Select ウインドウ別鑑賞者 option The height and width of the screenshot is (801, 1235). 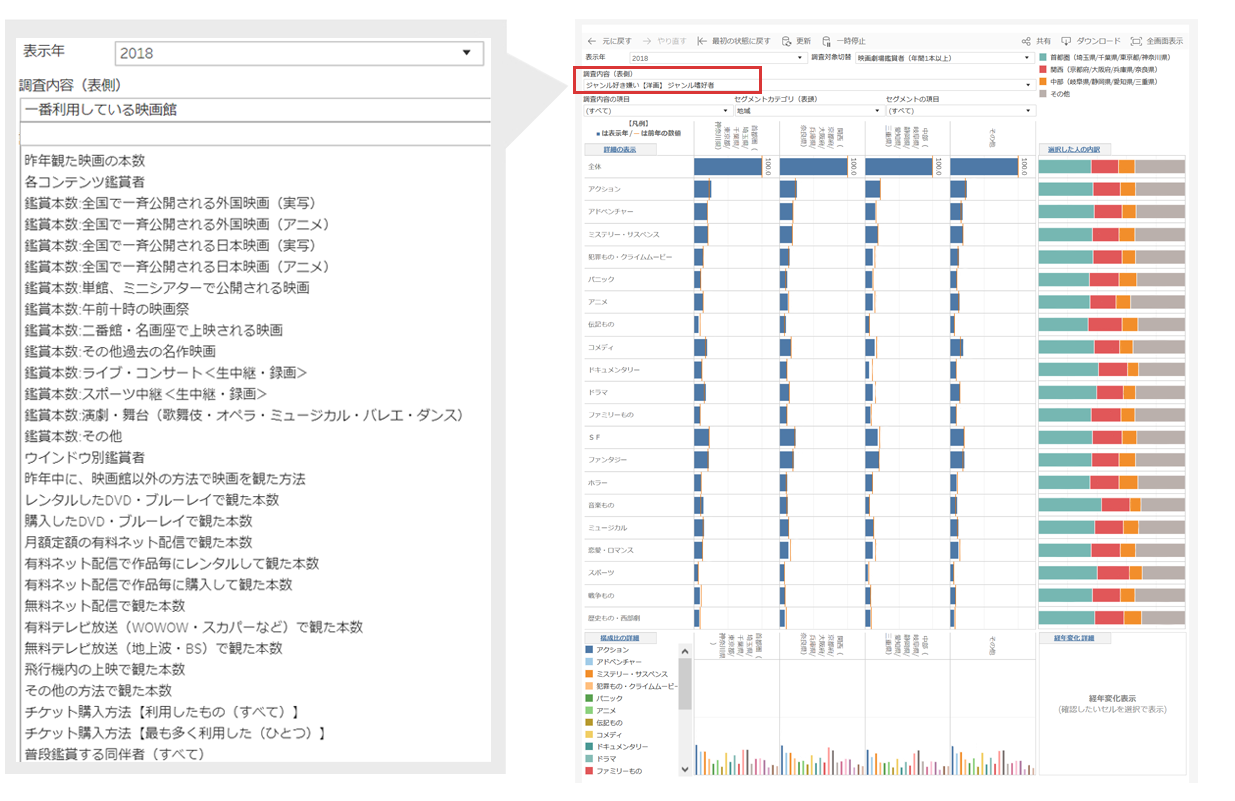(x=85, y=457)
